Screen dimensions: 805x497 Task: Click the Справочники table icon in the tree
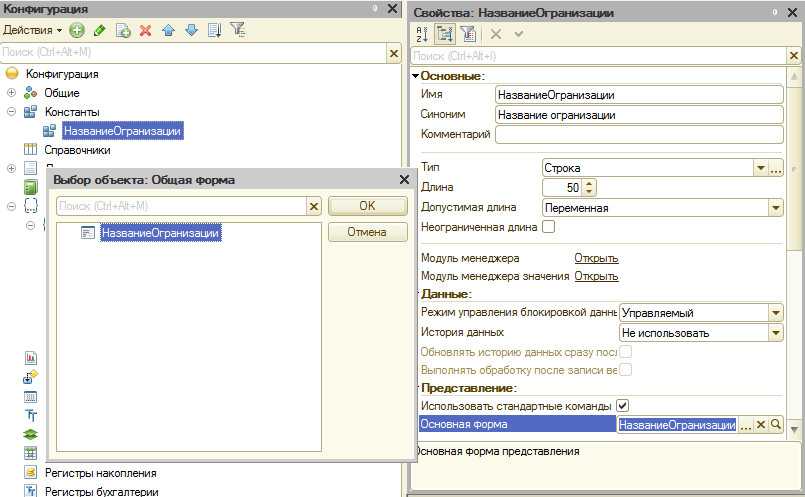[30, 149]
